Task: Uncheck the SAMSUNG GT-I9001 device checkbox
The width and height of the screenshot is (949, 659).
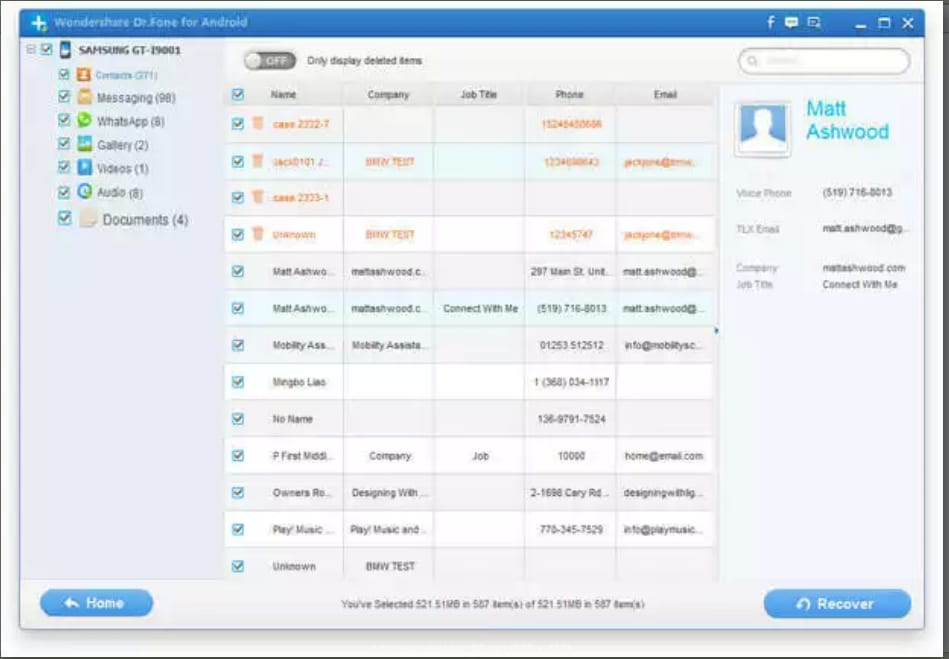Action: (47, 50)
